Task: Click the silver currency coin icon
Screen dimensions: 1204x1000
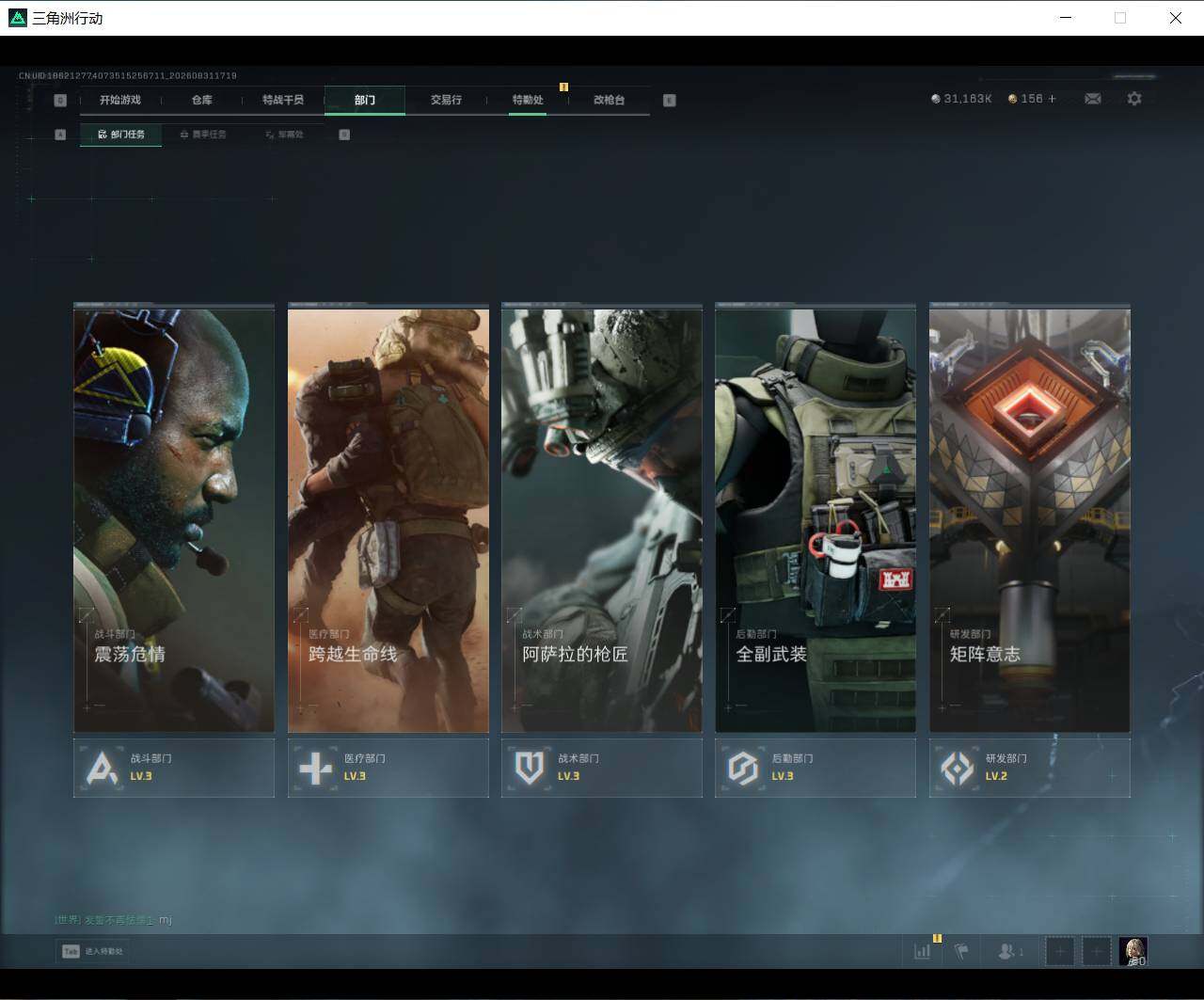Action: tap(936, 99)
